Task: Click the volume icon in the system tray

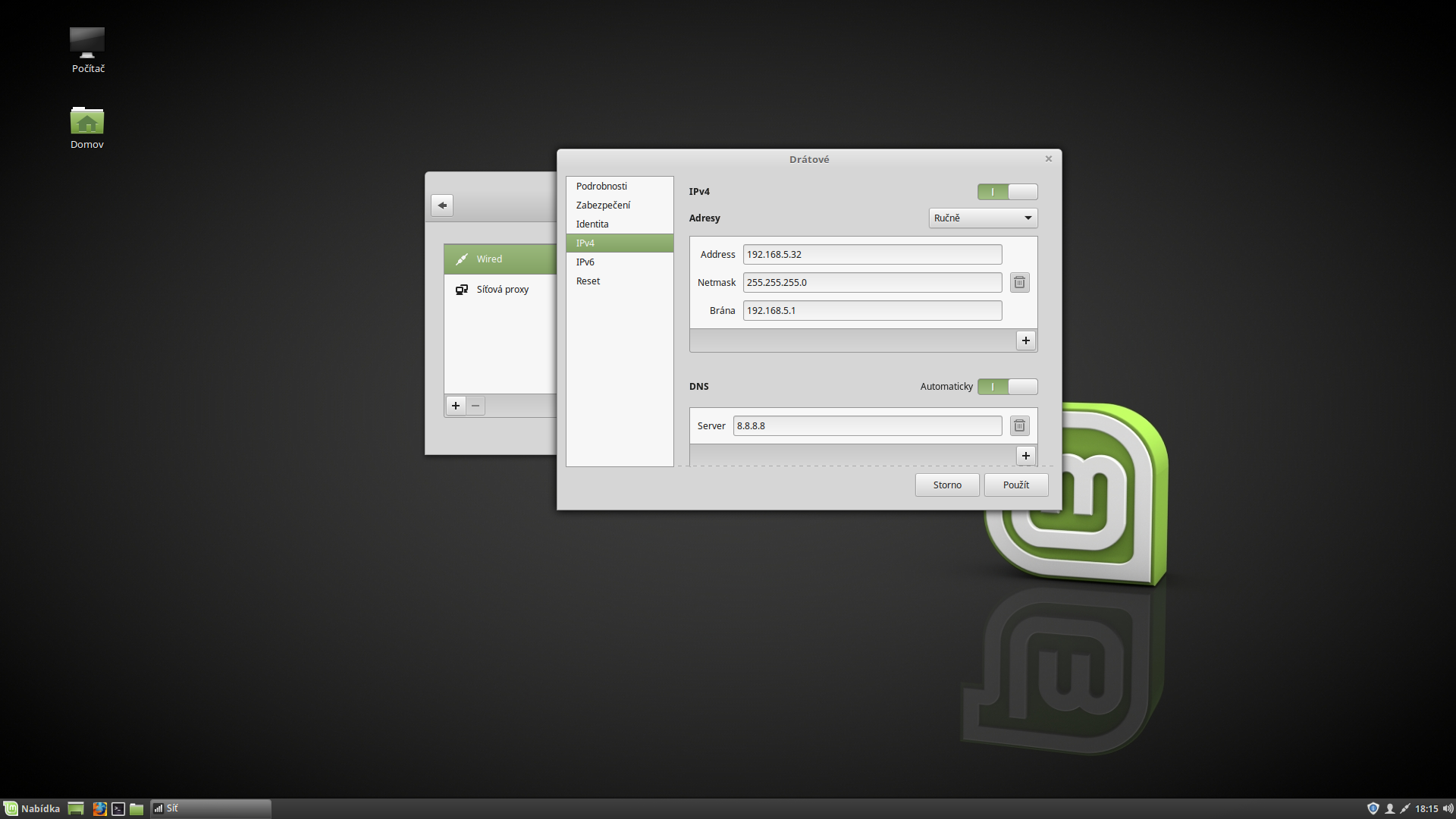Action: tap(1448, 808)
